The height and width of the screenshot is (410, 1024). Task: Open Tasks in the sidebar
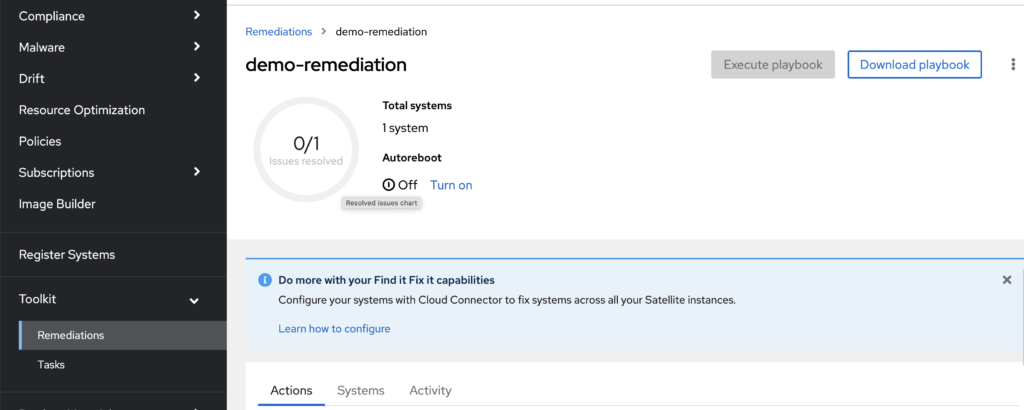pyautogui.click(x=51, y=364)
